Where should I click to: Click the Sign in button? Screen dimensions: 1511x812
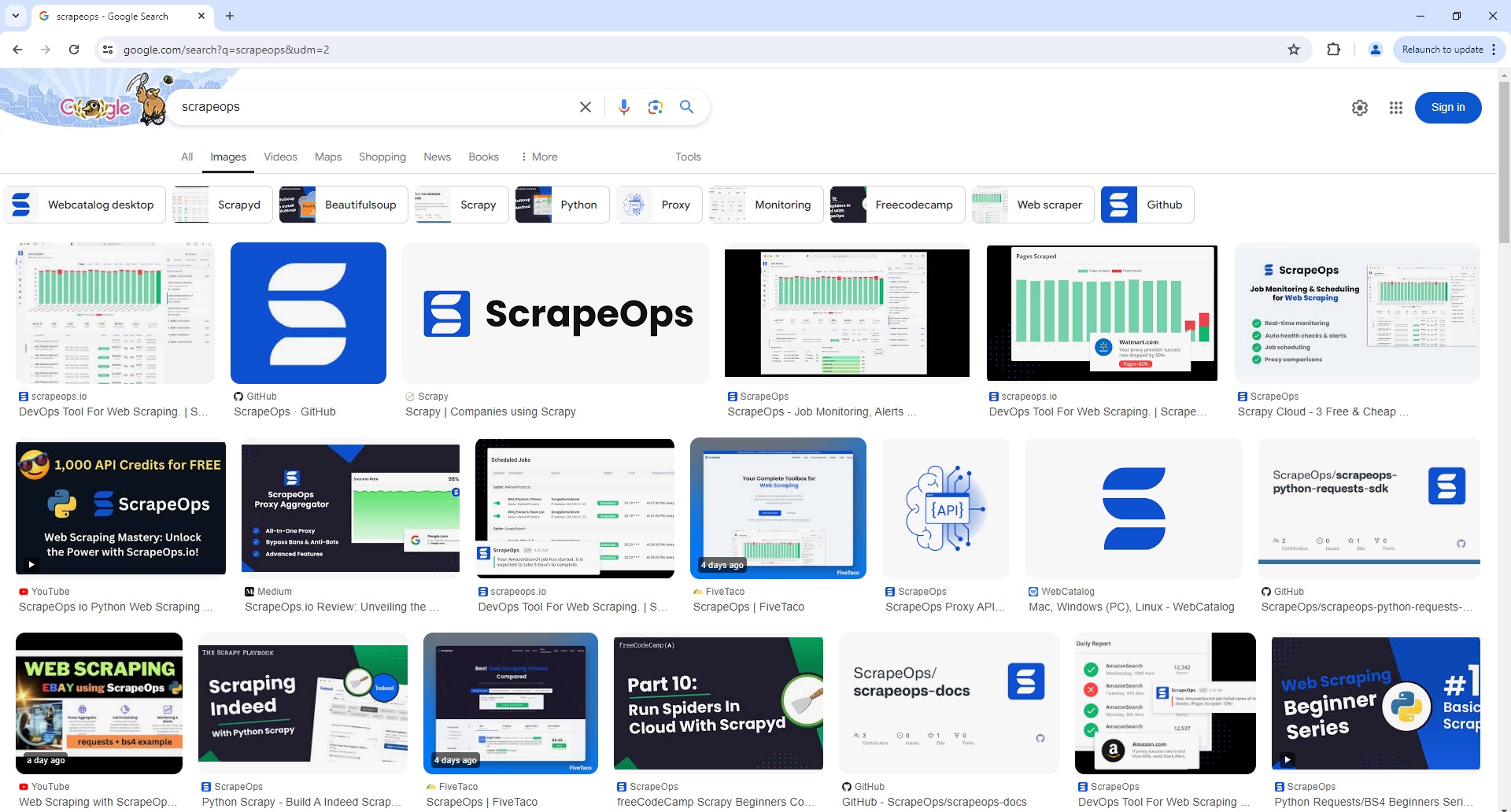[x=1448, y=107]
